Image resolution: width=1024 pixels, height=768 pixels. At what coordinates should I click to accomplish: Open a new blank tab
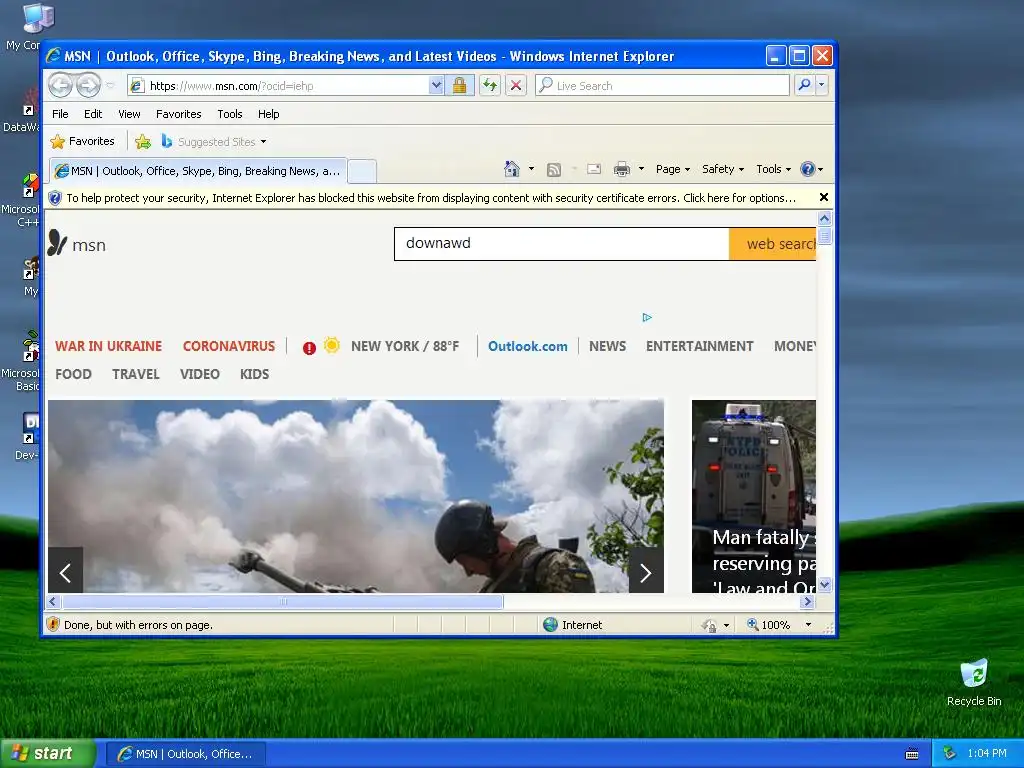click(362, 171)
